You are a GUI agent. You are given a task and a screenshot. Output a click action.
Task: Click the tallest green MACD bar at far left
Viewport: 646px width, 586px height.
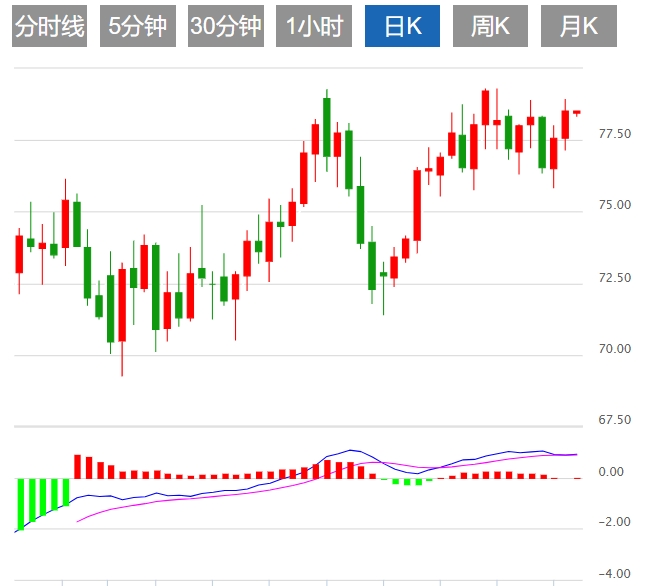[20, 504]
